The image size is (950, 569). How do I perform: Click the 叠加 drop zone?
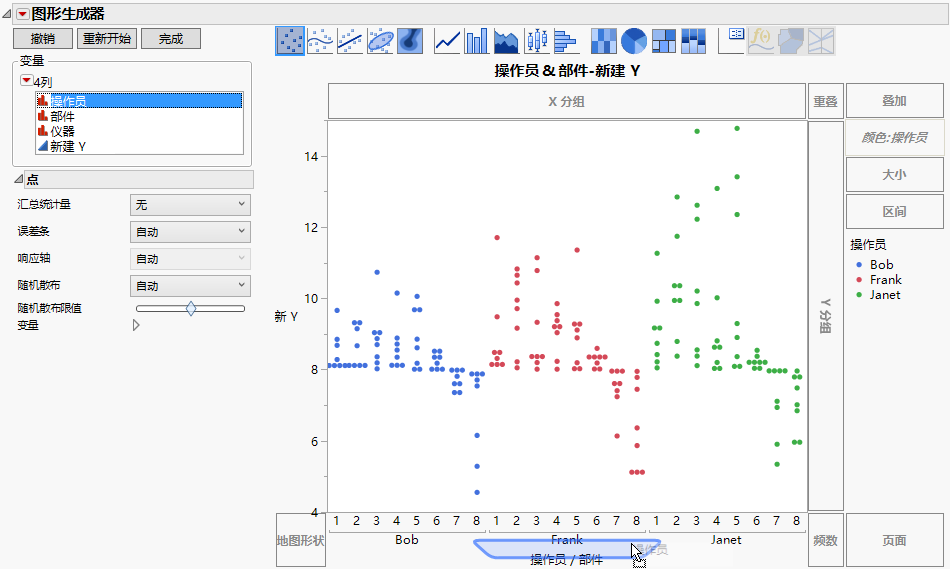pyautogui.click(x=894, y=101)
